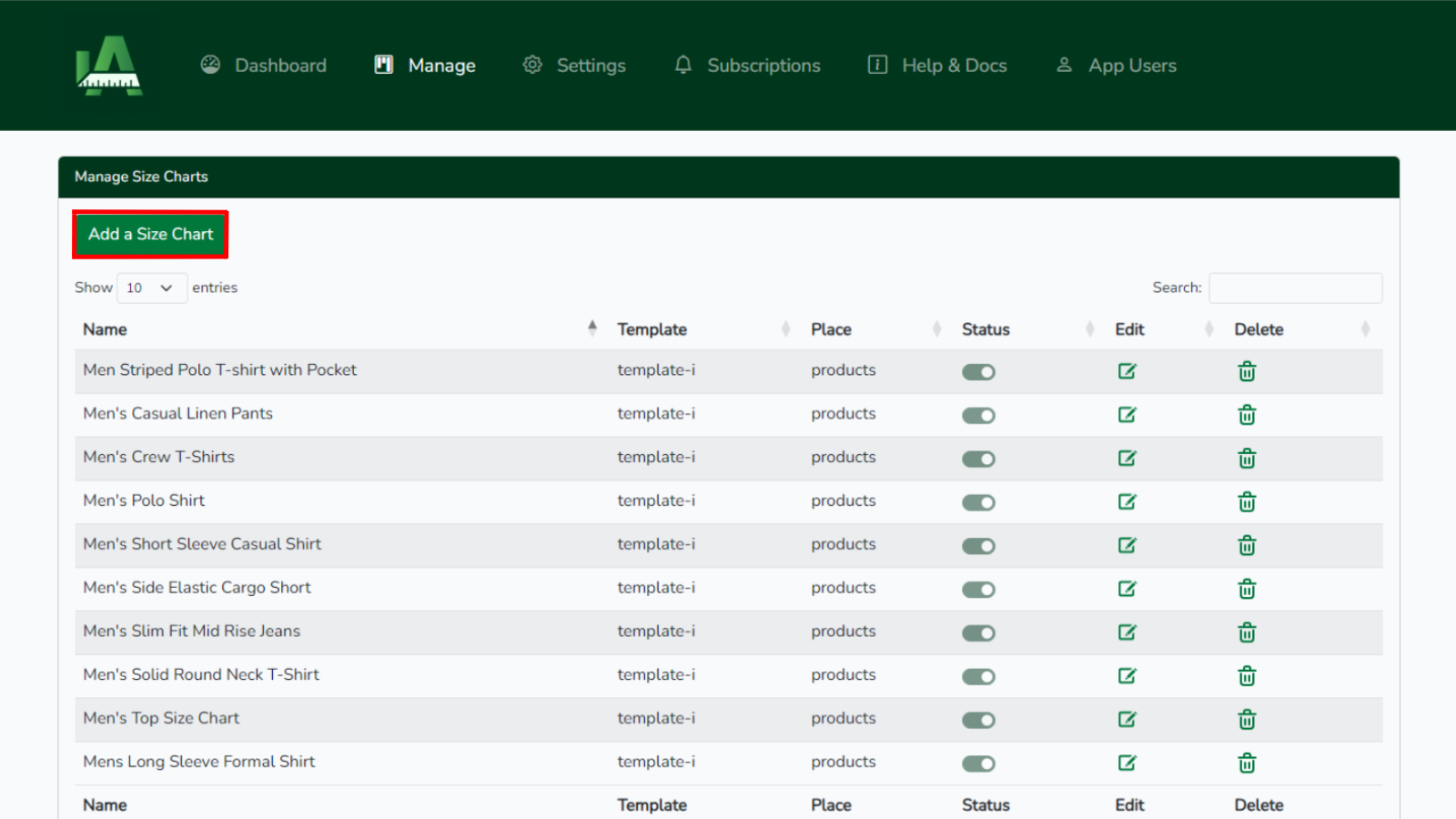1456x819 pixels.
Task: Click the Settings gear icon
Action: 532,65
